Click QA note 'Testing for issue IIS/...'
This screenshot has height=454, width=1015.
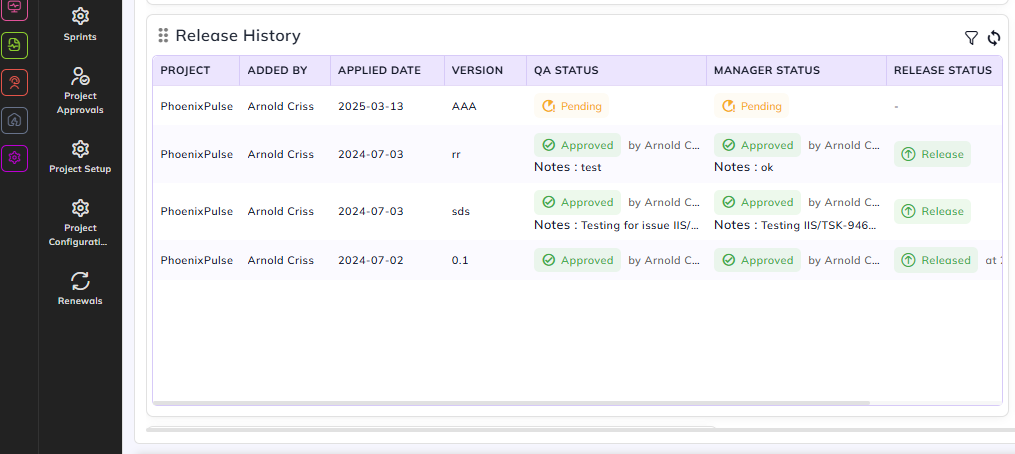pyautogui.click(x=640, y=225)
